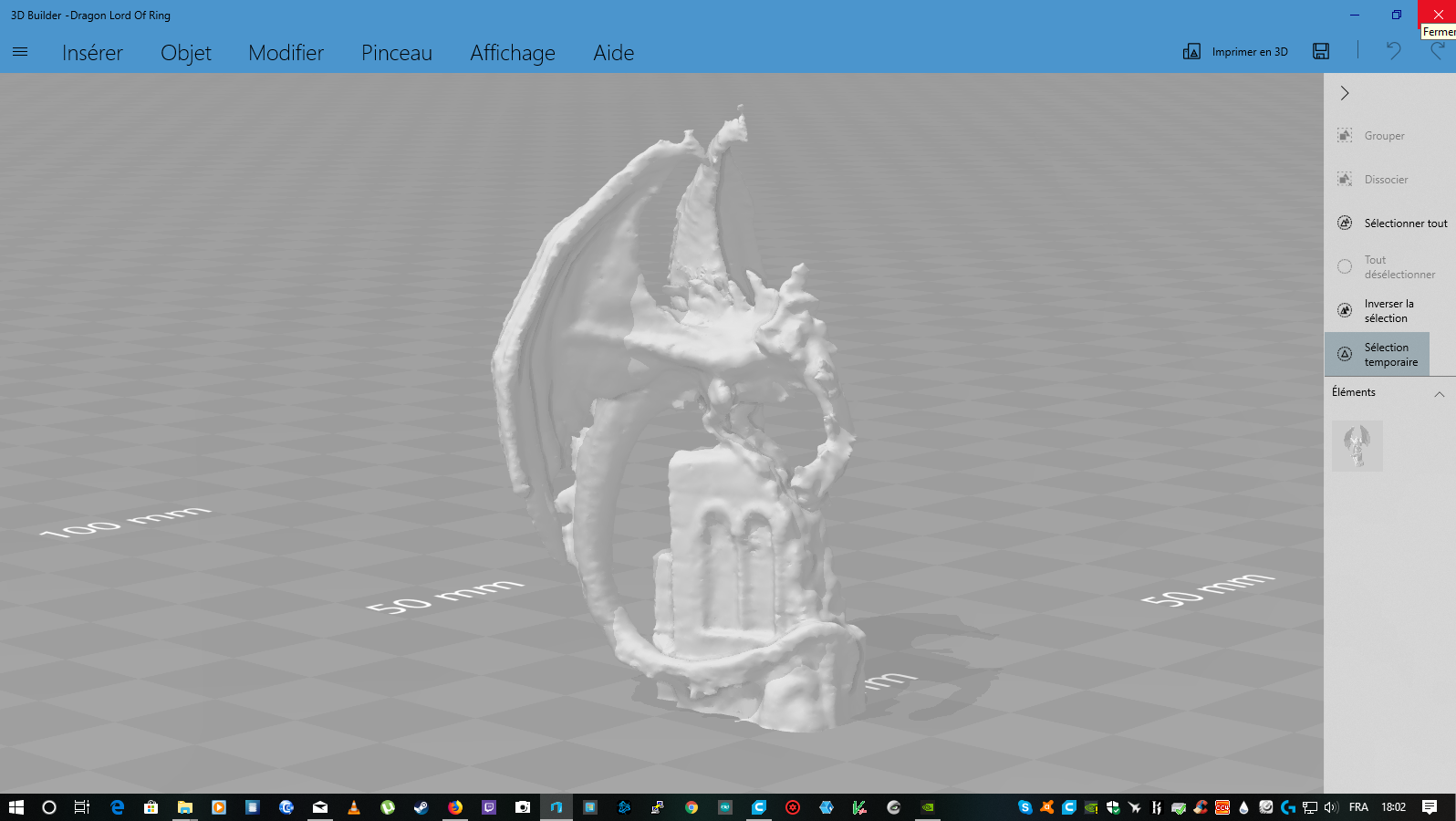Image resolution: width=1456 pixels, height=821 pixels.
Task: Open the Action Center notifications
Action: [1430, 807]
